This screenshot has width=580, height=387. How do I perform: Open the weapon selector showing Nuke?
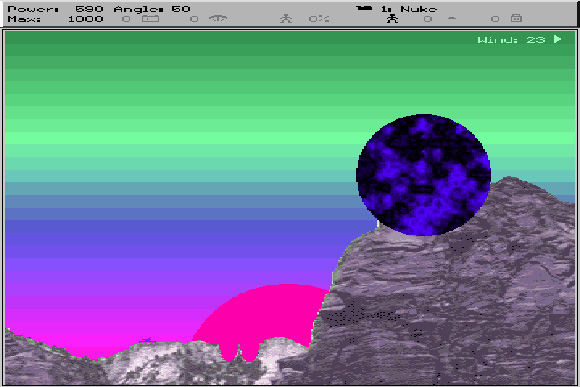(x=409, y=9)
